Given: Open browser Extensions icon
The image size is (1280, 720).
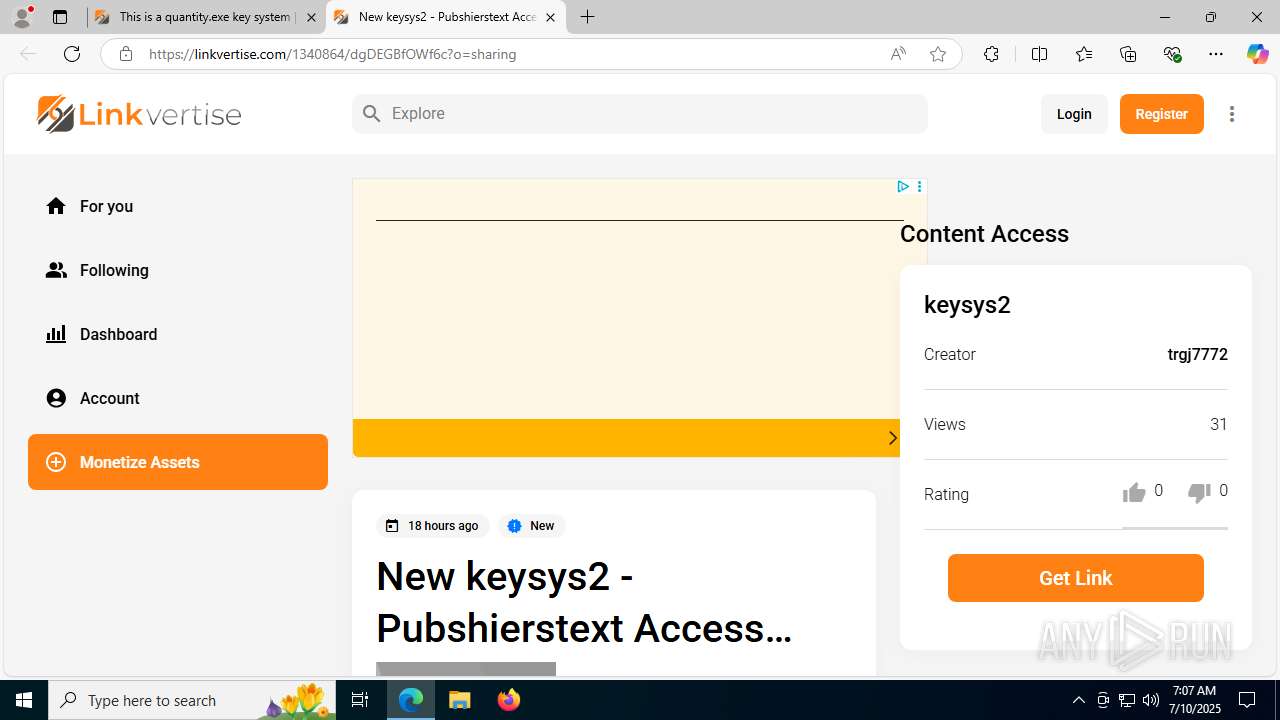Looking at the screenshot, I should click(x=991, y=54).
